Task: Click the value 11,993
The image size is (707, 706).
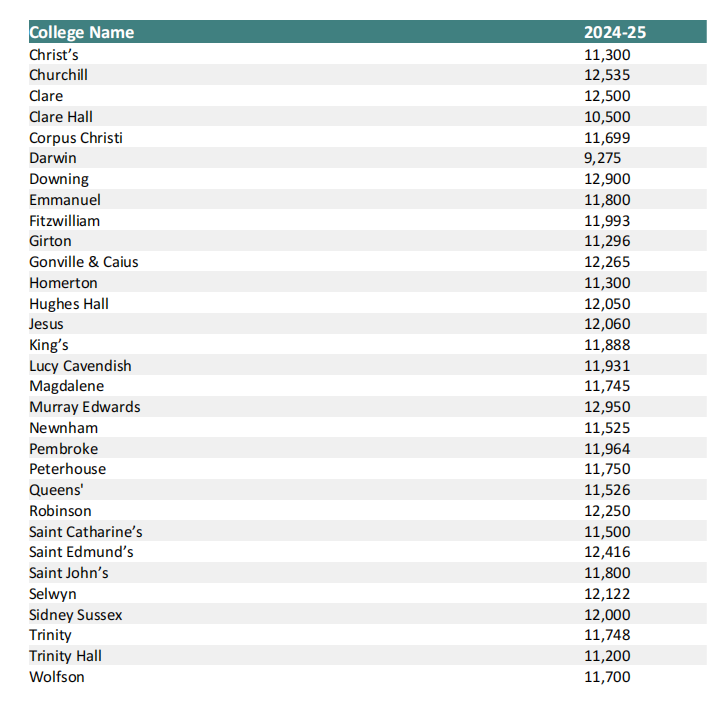Action: [x=607, y=221]
